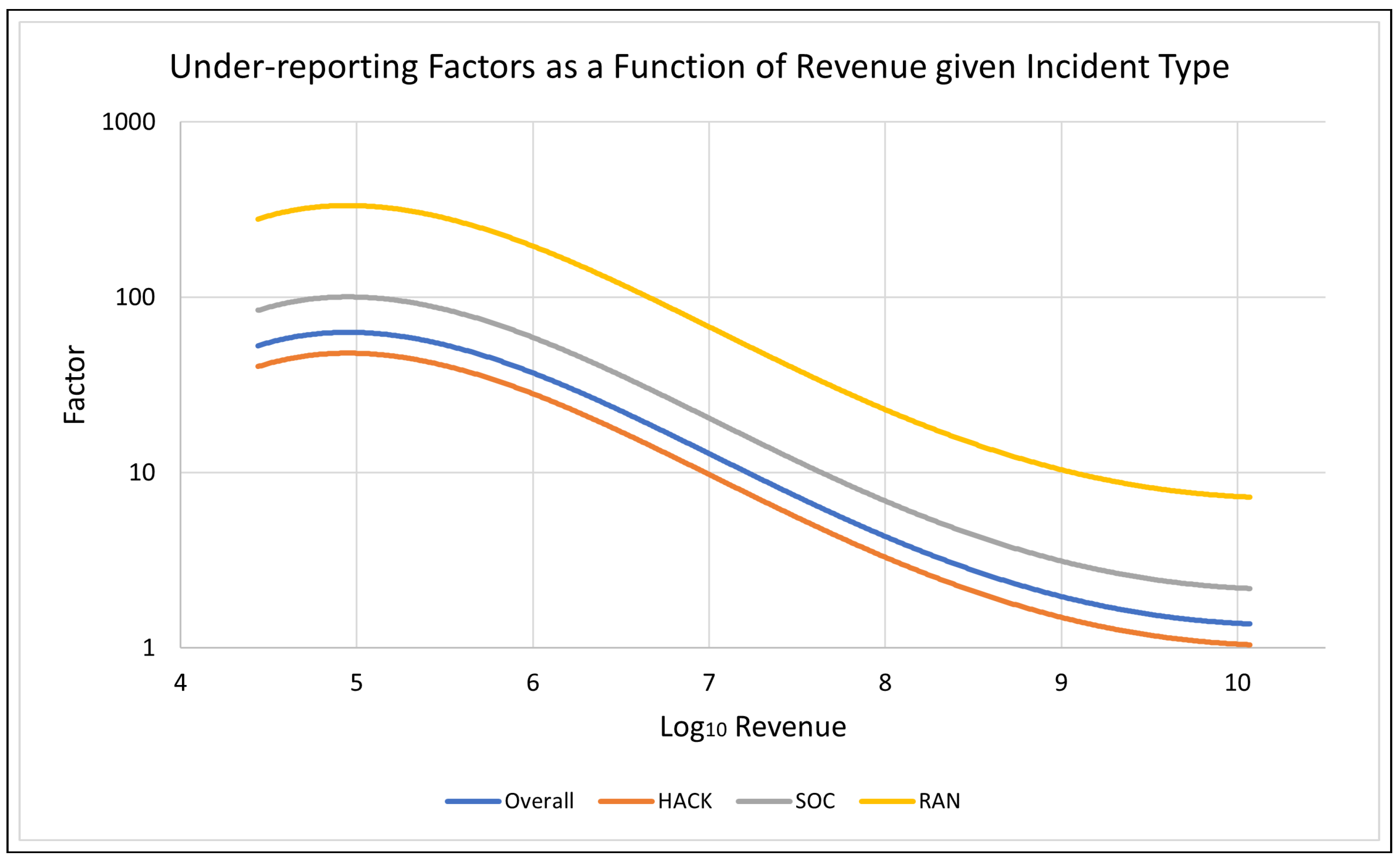Click the x-axis label '7'
1400x860 pixels.
(x=709, y=683)
